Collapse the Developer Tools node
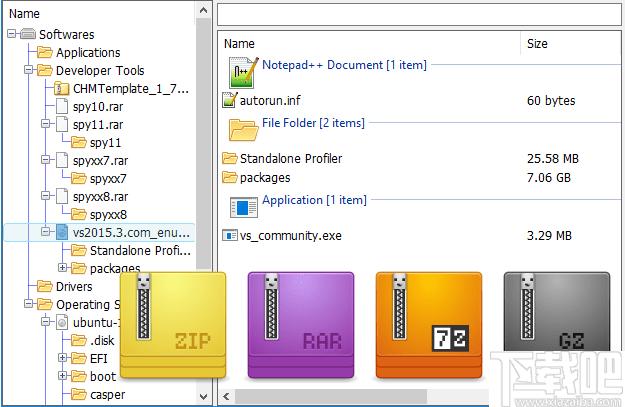 28,70
